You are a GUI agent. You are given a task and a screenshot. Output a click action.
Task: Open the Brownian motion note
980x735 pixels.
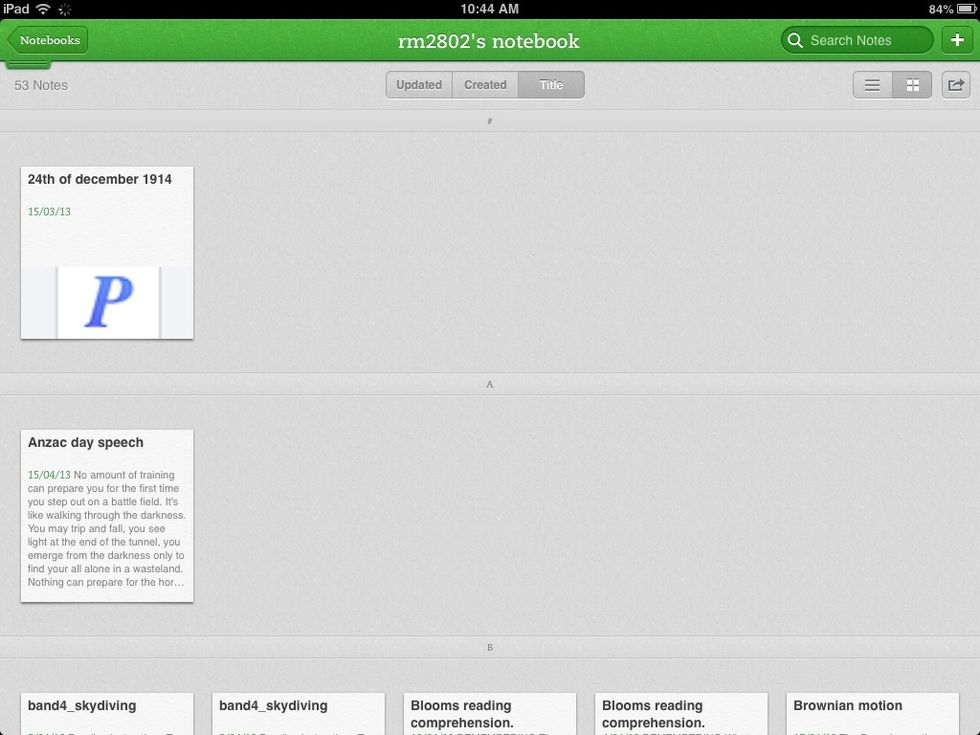(x=872, y=712)
